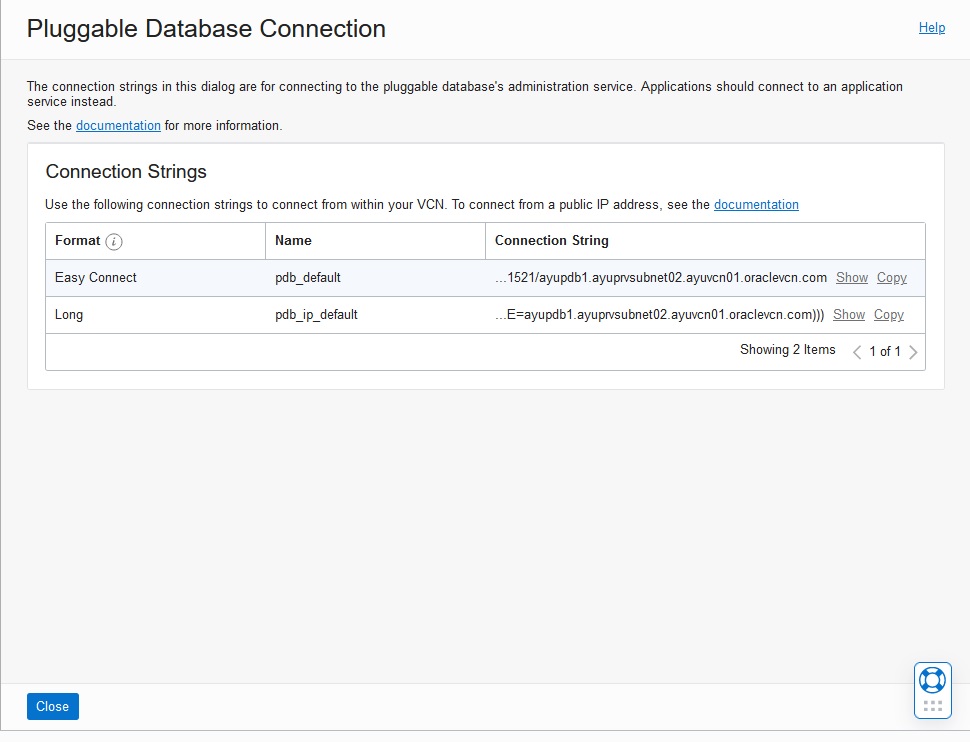
Task: Select the pdb_ip_default name cell
Action: tap(316, 314)
